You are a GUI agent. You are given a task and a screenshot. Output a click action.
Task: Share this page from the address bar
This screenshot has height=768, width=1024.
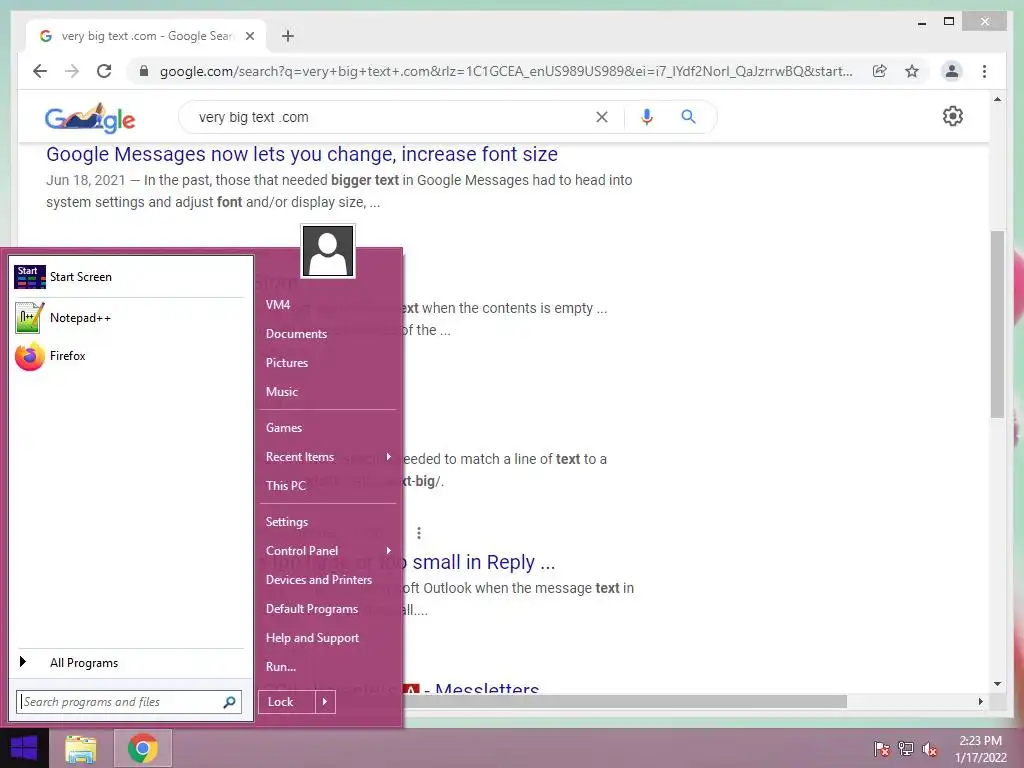coord(880,71)
